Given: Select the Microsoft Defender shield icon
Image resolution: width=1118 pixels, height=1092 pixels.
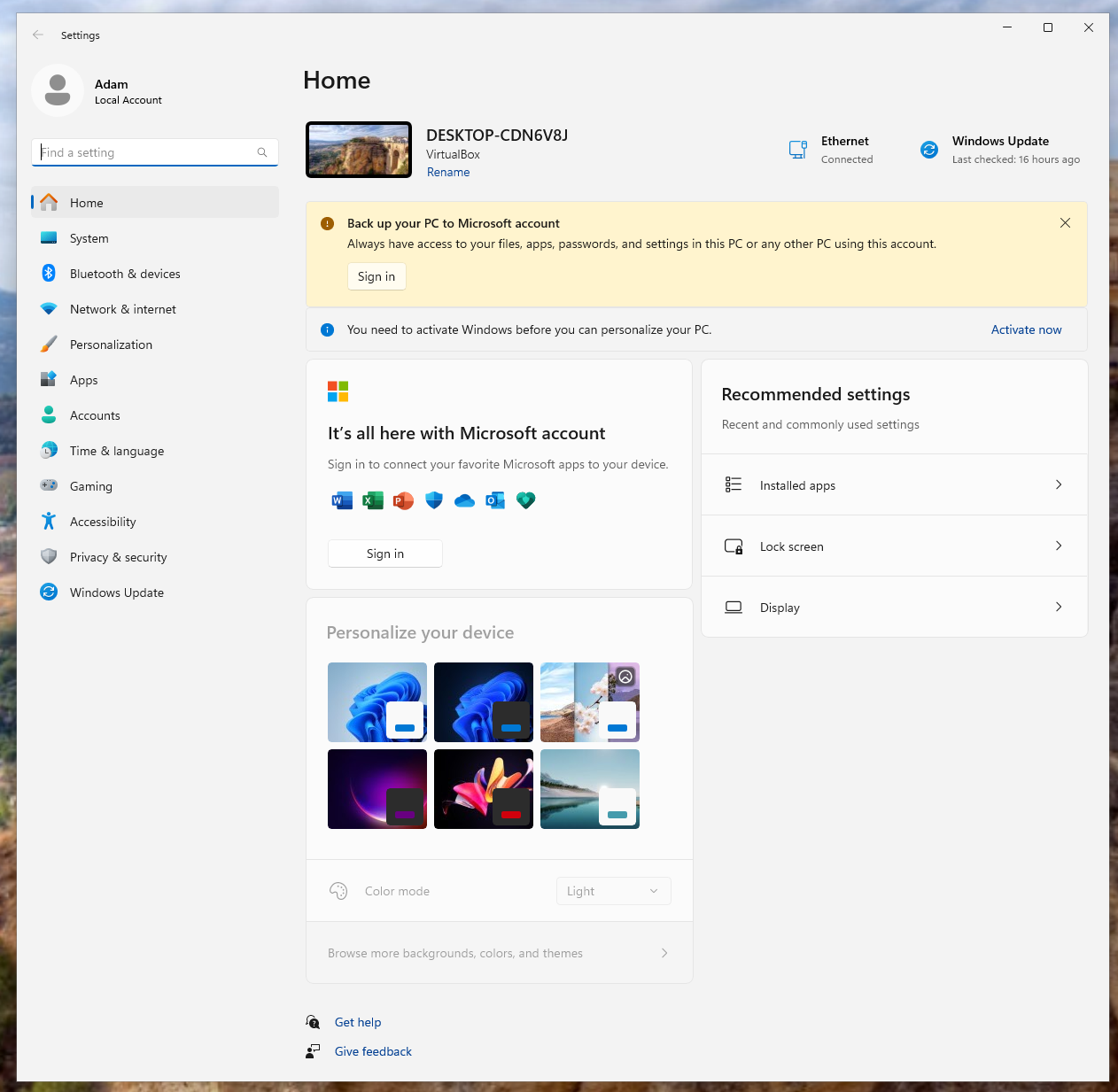Looking at the screenshot, I should (433, 500).
